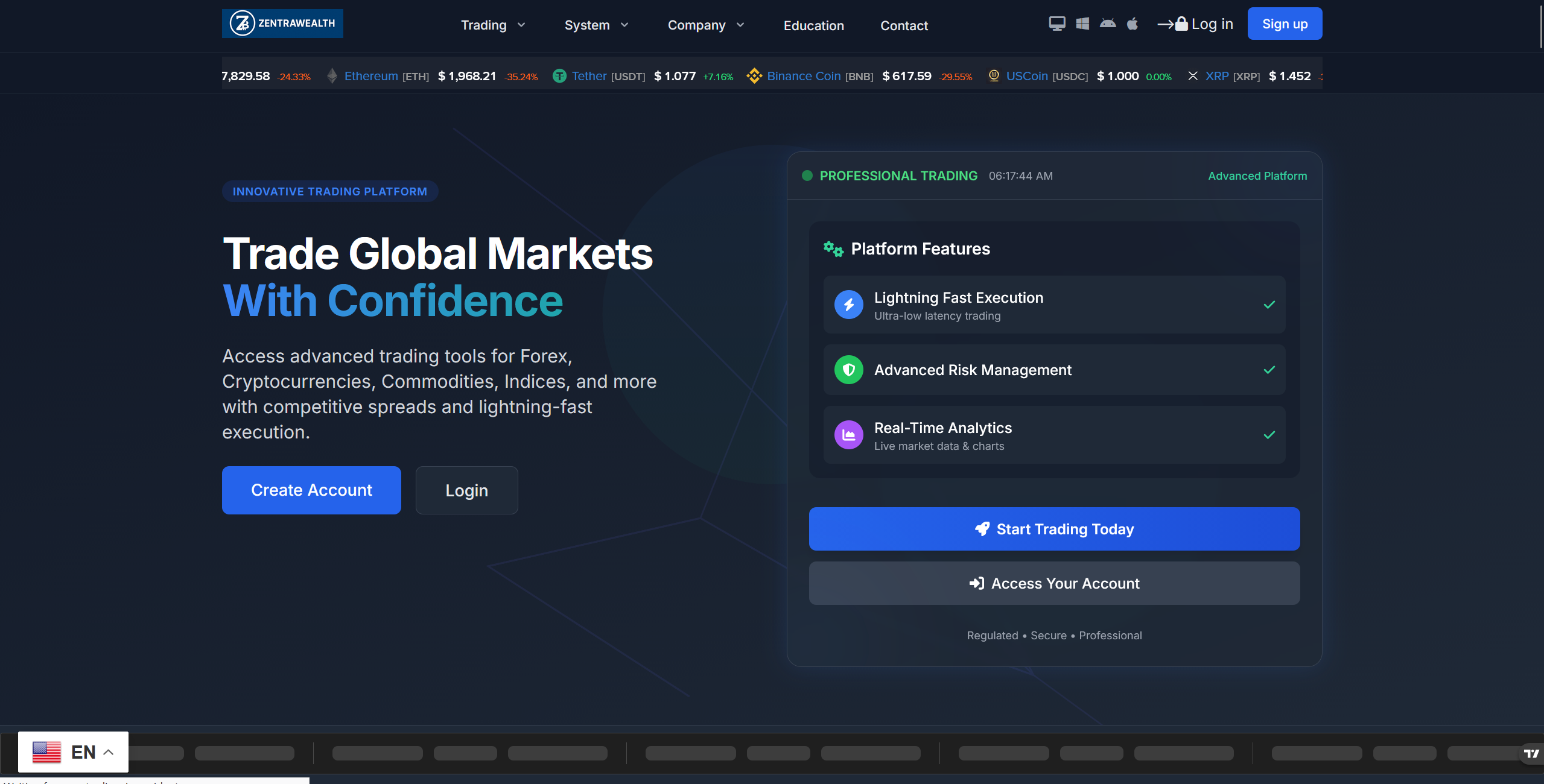
Task: Click the Ethereum ticker link
Action: coord(370,76)
